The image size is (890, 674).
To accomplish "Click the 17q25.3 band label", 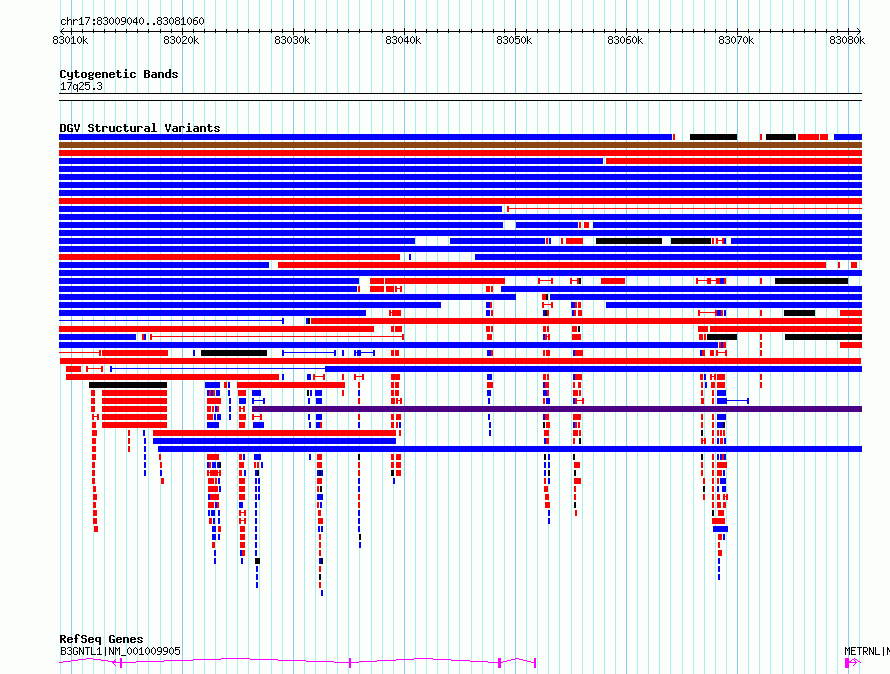I will pyautogui.click(x=81, y=86).
